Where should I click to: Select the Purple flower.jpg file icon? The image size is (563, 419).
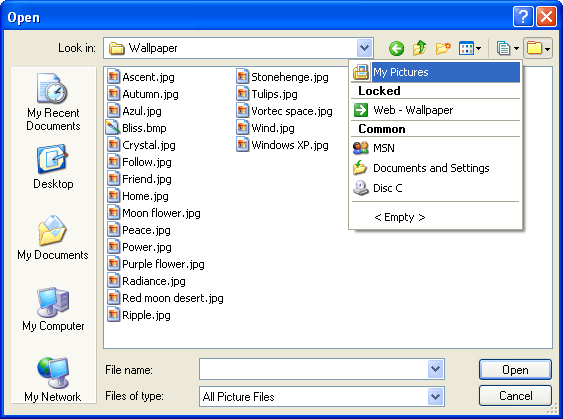tap(113, 264)
